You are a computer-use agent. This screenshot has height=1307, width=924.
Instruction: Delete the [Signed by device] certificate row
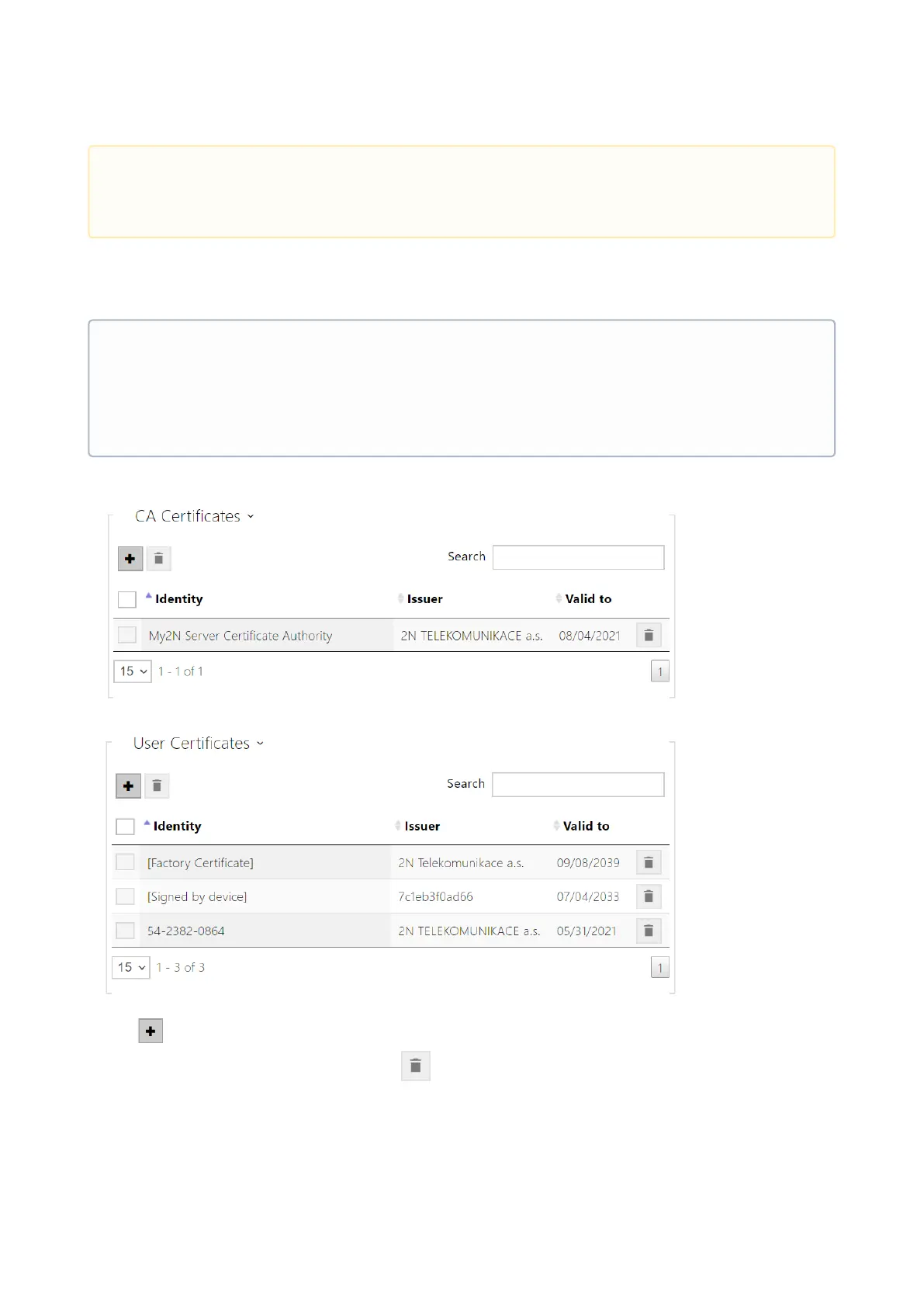tap(649, 896)
